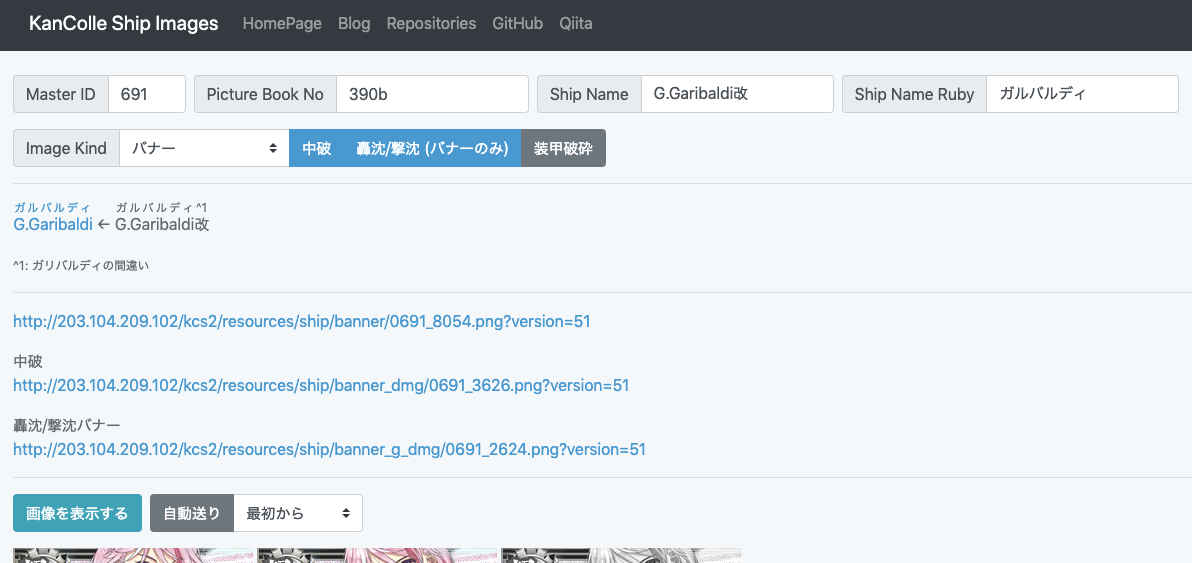The width and height of the screenshot is (1192, 563).
Task: Click the 自動送り button
Action: (192, 513)
